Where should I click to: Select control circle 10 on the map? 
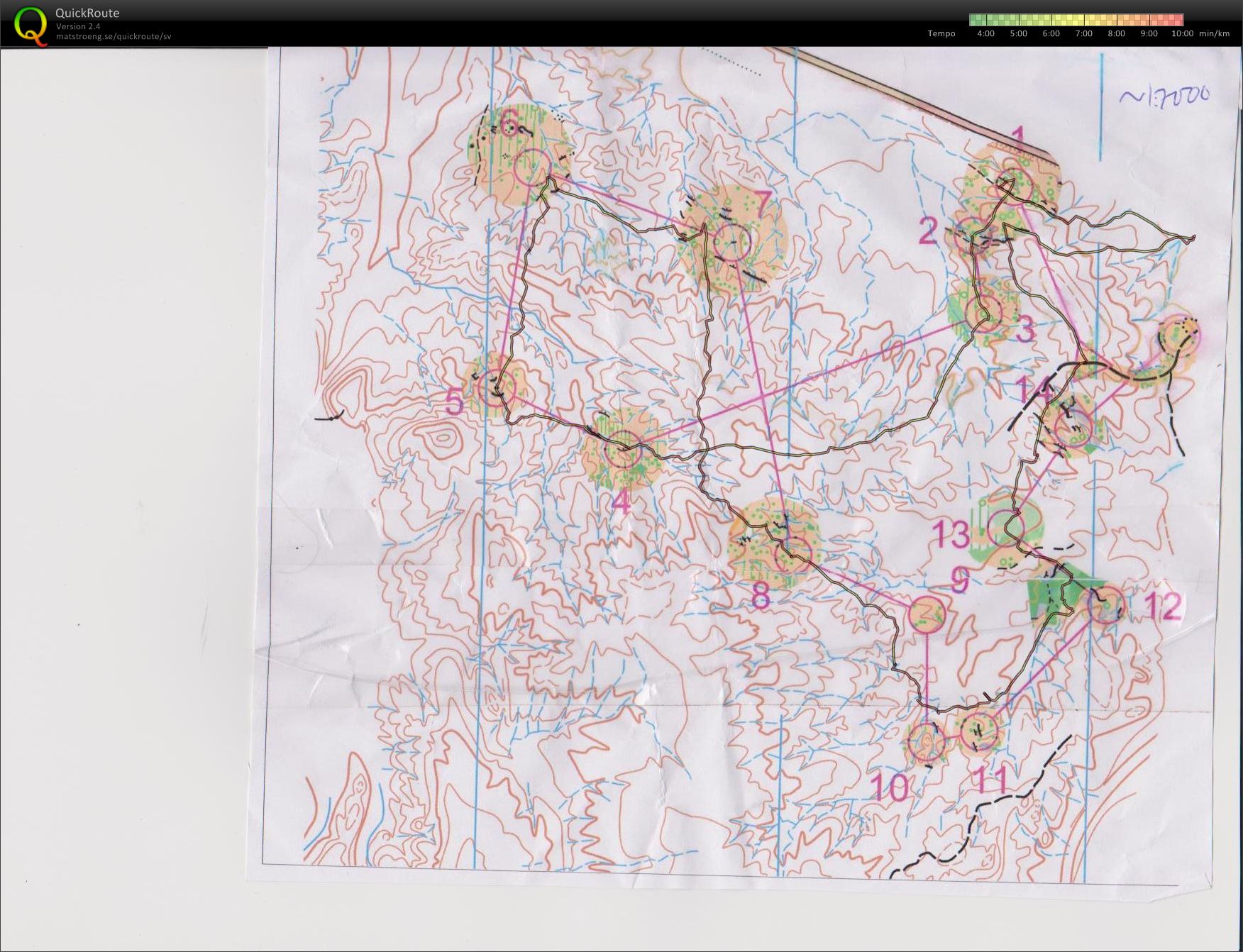[927, 742]
